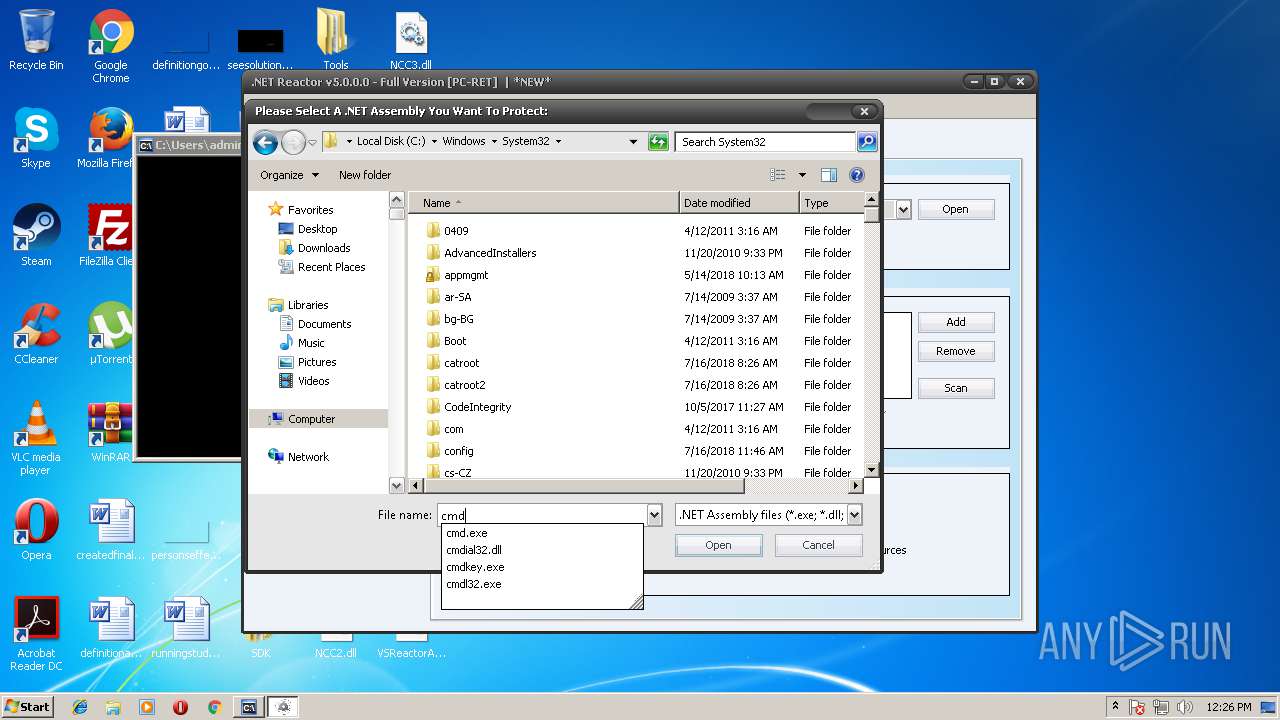1280x720 pixels.
Task: Click Search System32 field
Action: coord(765,142)
